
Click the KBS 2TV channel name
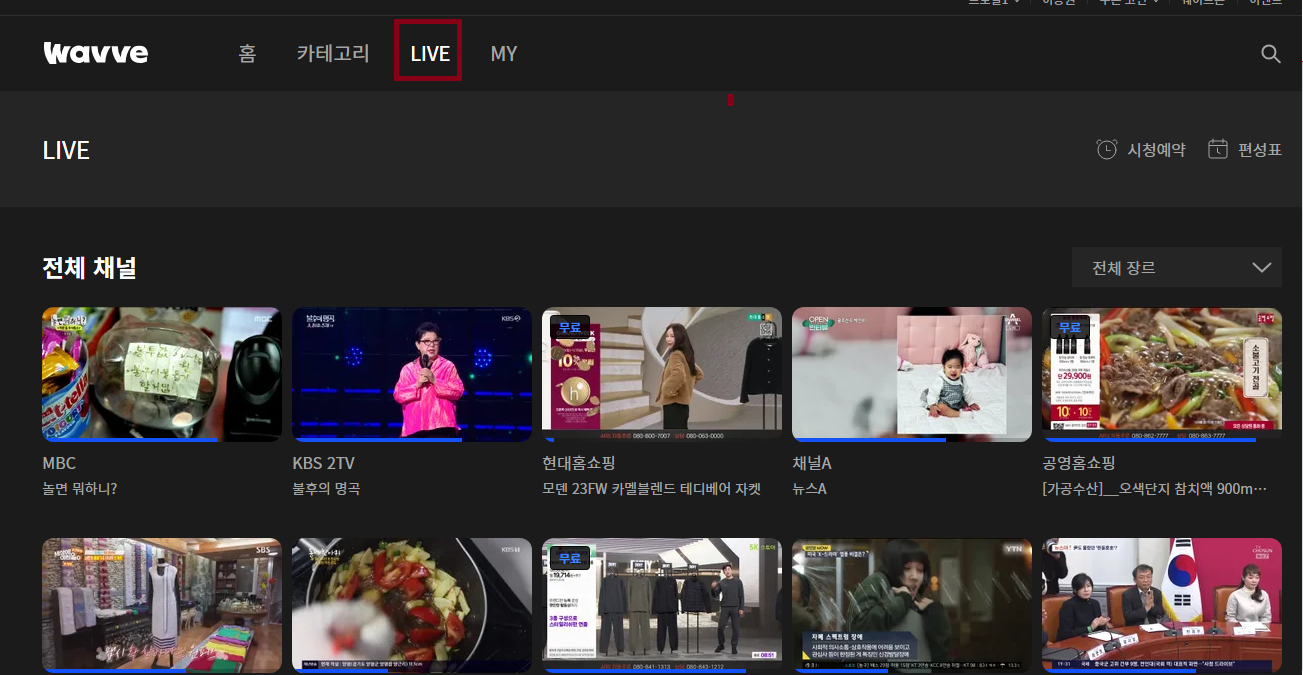coord(323,463)
